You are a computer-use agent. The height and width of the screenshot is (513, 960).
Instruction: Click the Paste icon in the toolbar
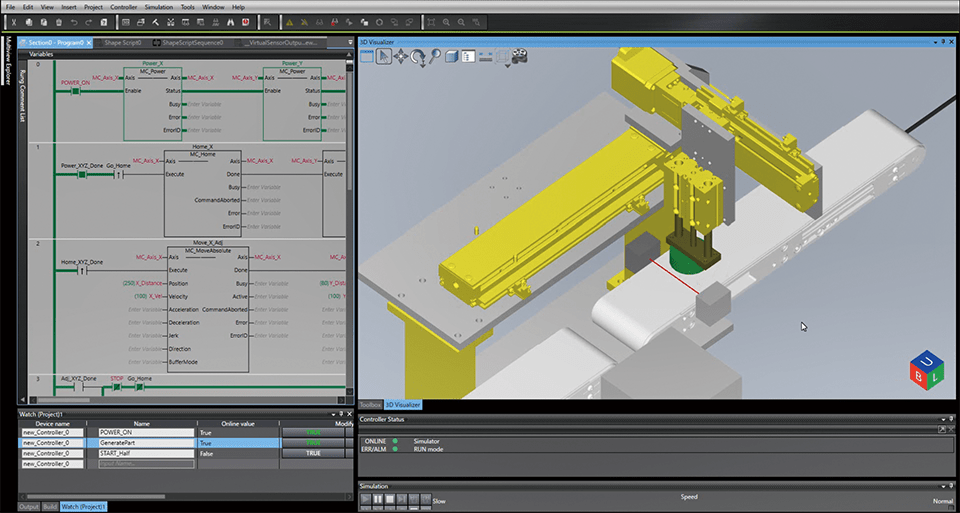(44, 22)
